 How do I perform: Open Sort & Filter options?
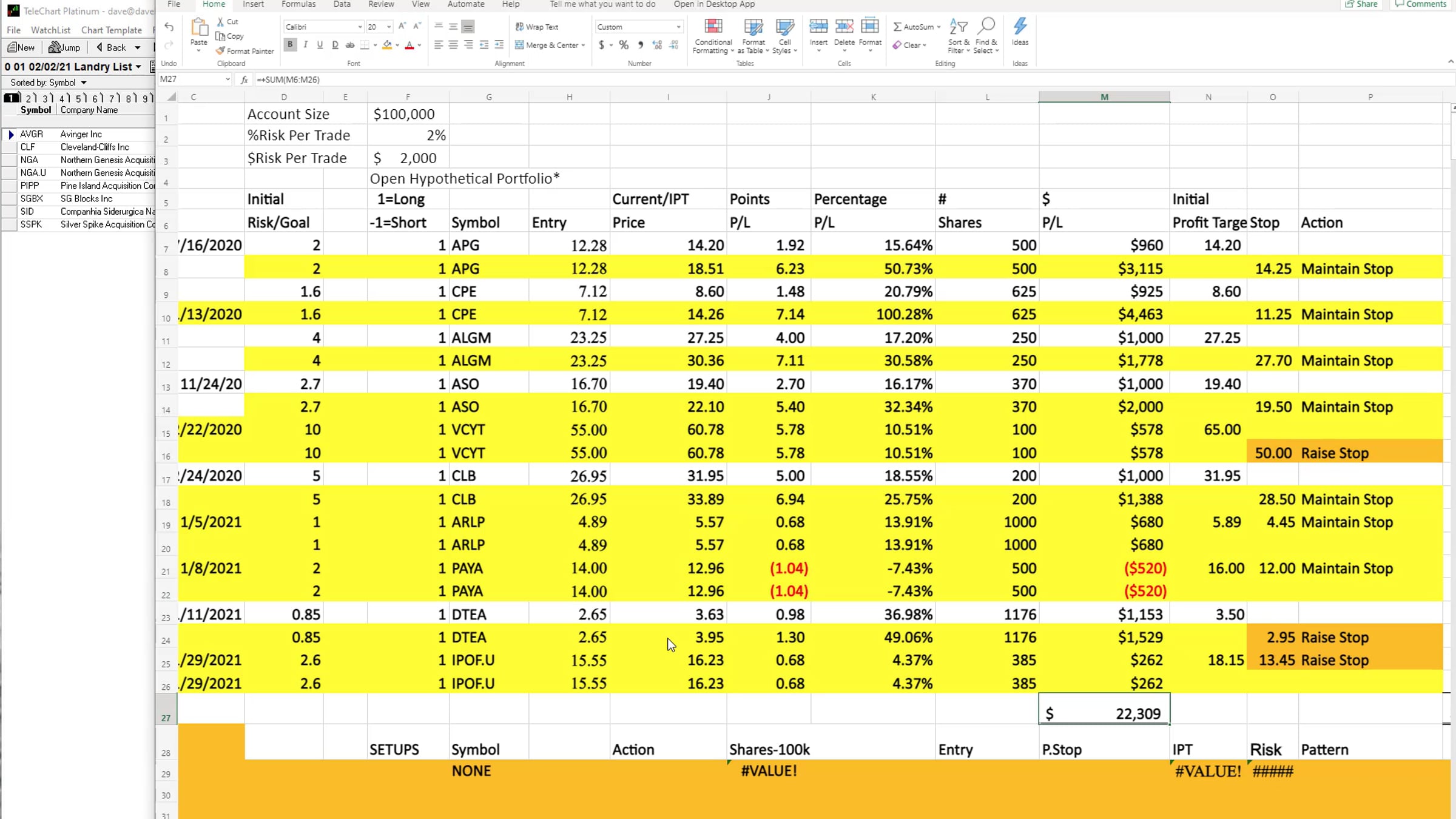[959, 35]
